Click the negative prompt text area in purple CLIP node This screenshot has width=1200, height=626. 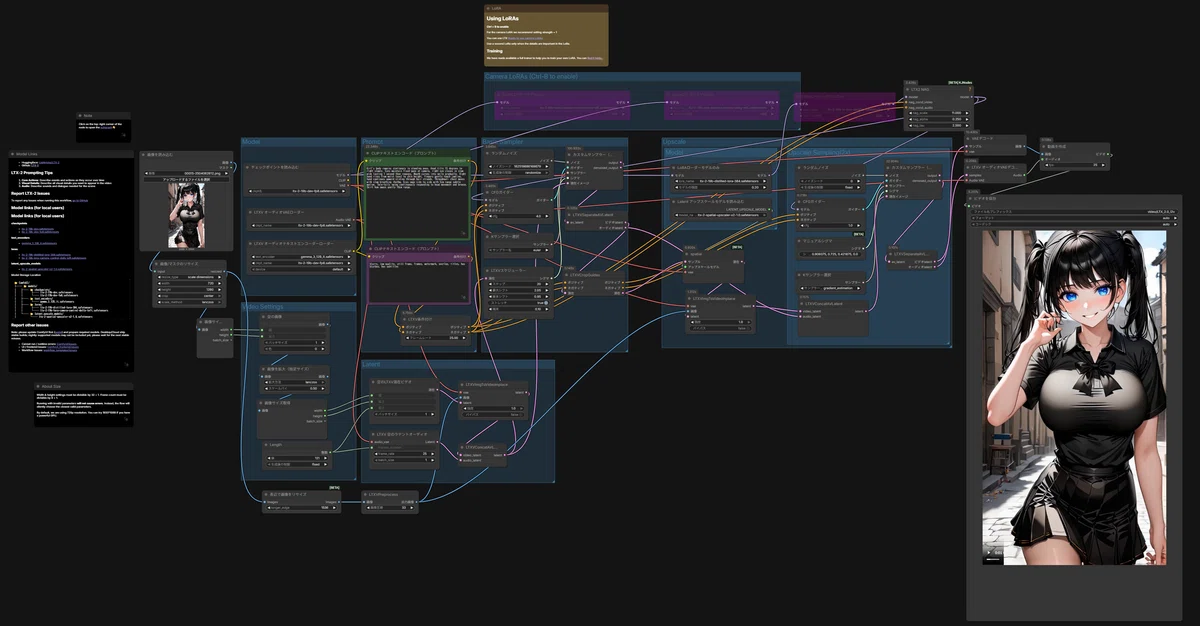(x=417, y=283)
